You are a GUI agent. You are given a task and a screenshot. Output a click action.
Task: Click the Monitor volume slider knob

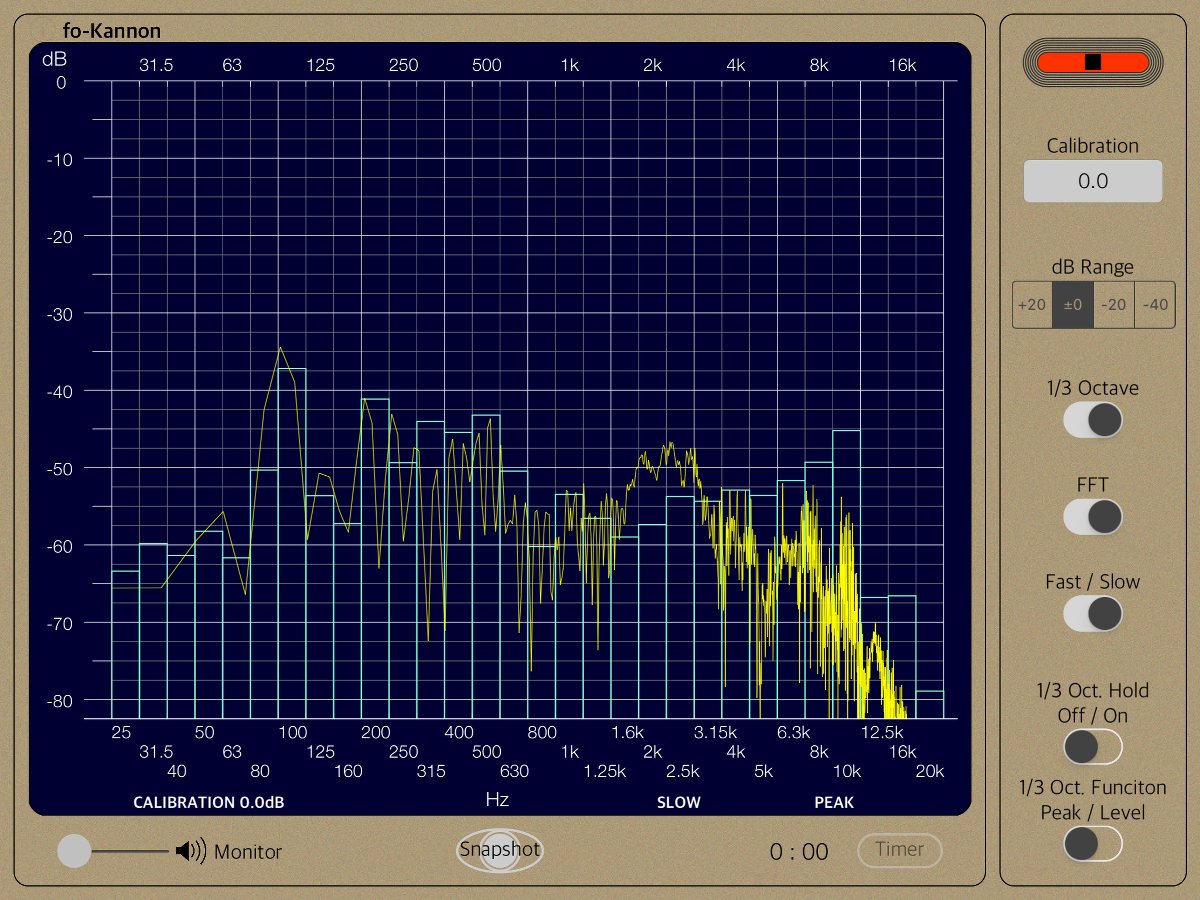pyautogui.click(x=74, y=852)
